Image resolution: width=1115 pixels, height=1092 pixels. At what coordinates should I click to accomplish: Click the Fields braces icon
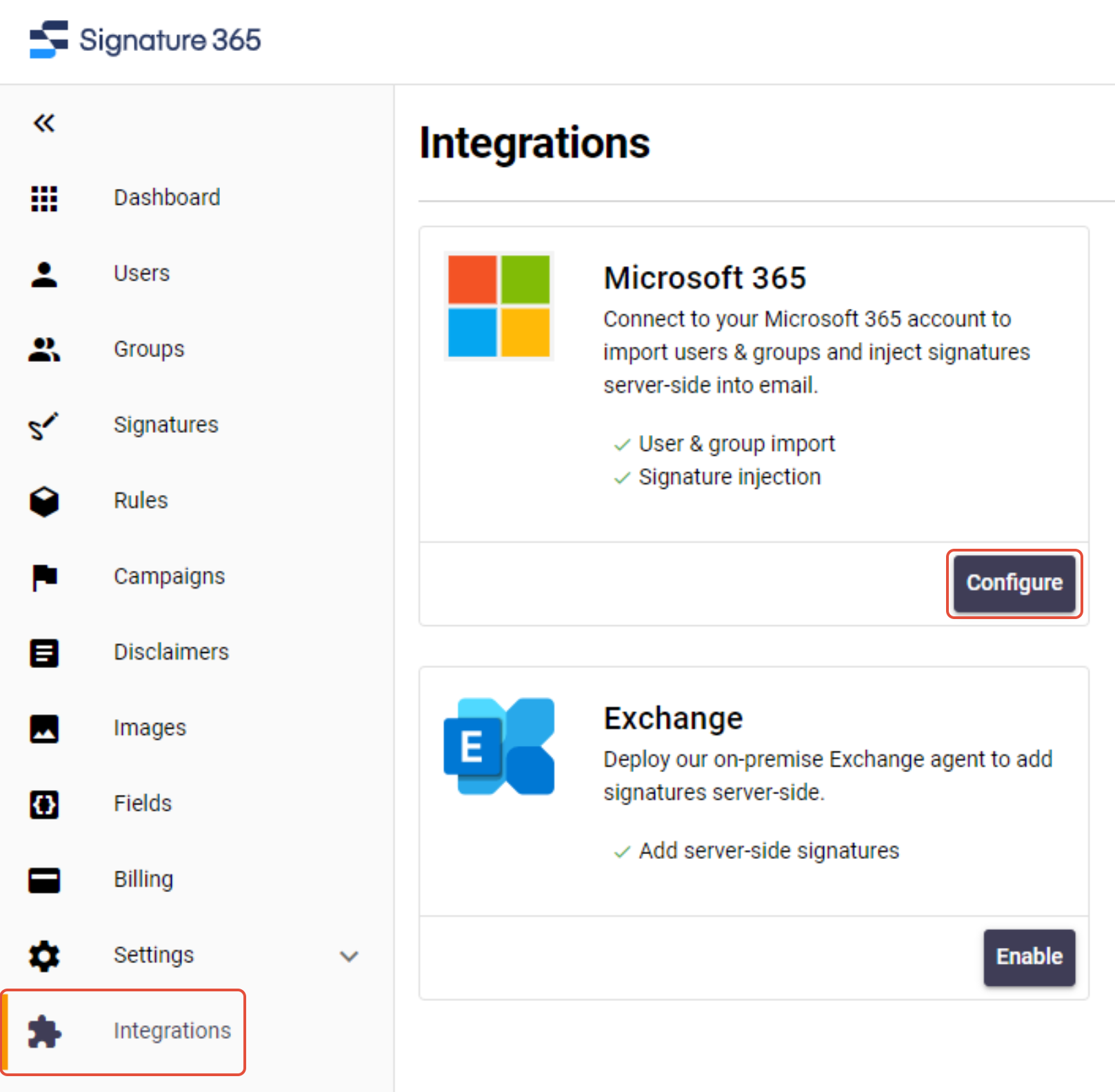pos(44,805)
